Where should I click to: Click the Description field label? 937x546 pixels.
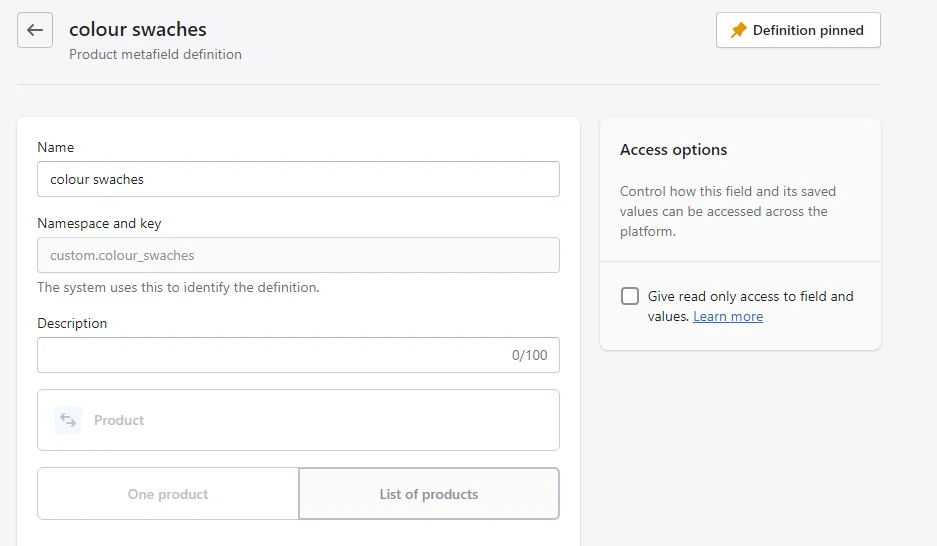pos(72,323)
